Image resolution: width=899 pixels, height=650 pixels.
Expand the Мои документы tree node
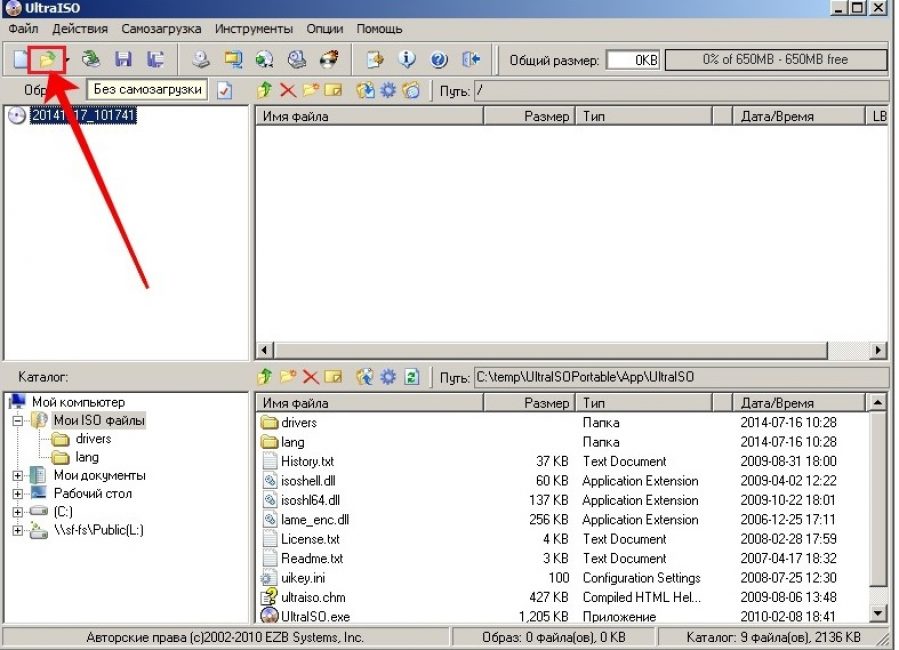(18, 476)
